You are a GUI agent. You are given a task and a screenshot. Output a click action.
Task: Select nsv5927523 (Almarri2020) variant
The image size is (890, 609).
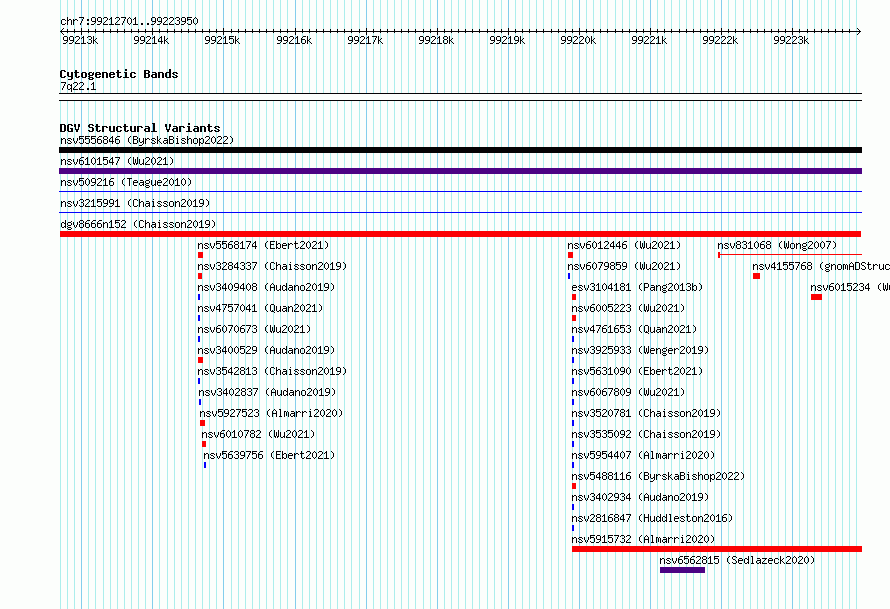pos(271,413)
